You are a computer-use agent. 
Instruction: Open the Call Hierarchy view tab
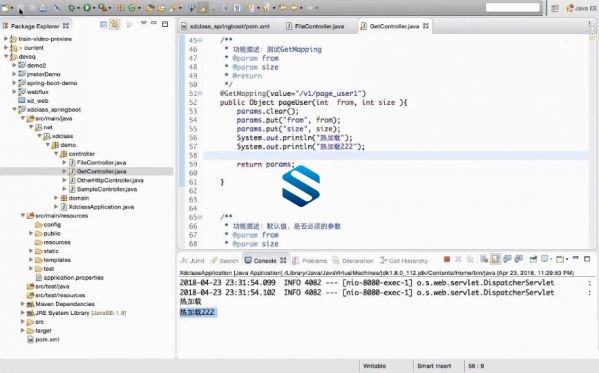404,261
